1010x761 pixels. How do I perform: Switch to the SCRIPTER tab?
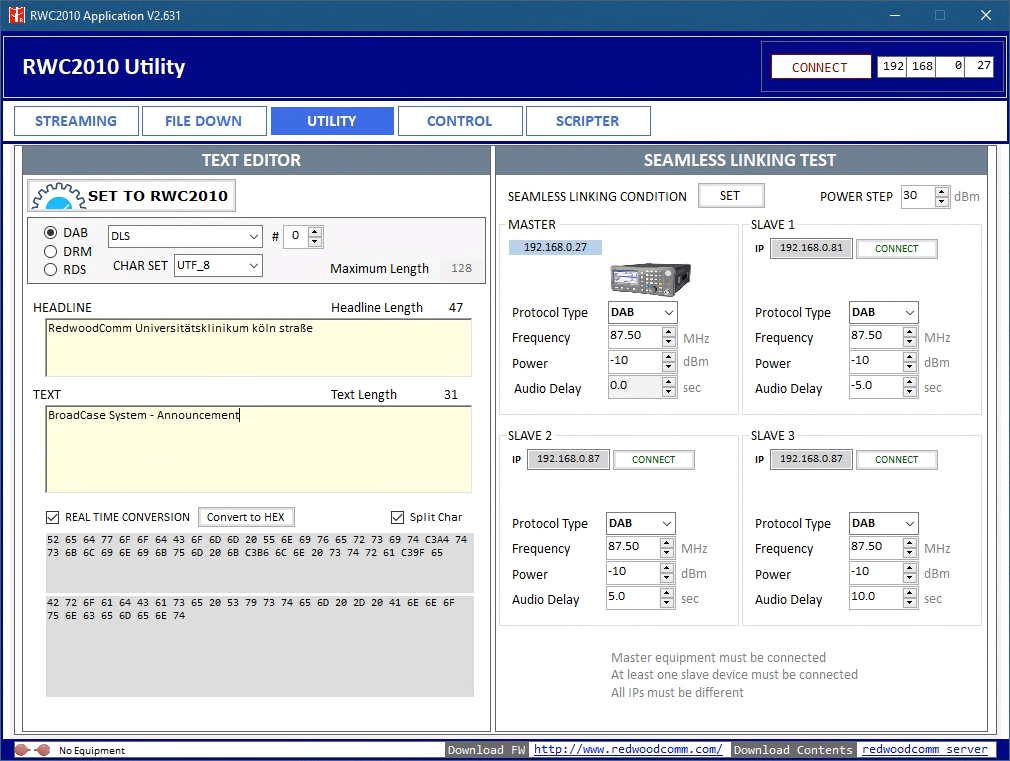[x=587, y=121]
